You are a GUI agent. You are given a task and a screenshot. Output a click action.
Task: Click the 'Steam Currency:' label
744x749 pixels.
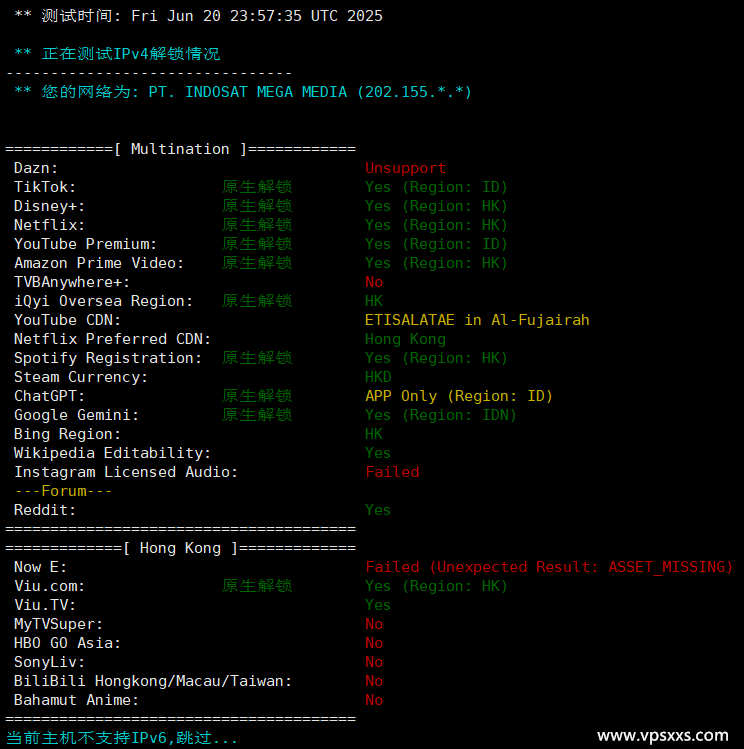pyautogui.click(x=81, y=377)
